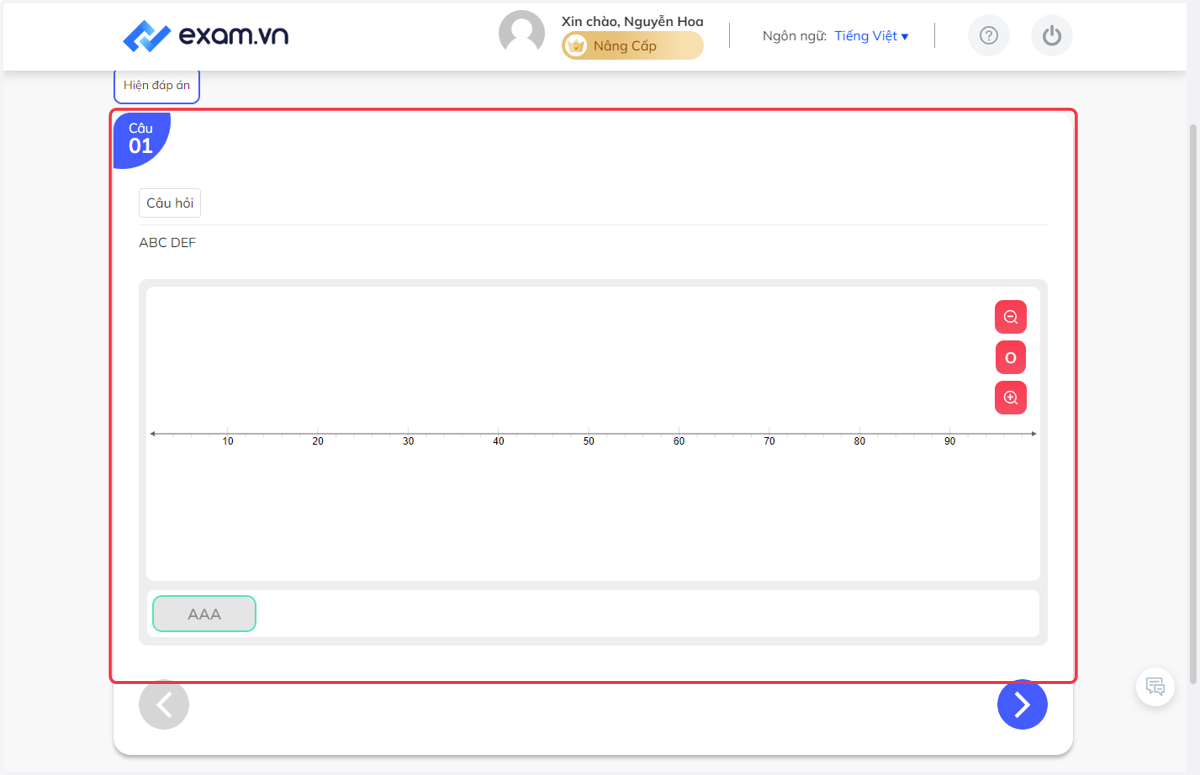Click the power logout icon
Screen dimensions: 1200x775
coord(1051,36)
